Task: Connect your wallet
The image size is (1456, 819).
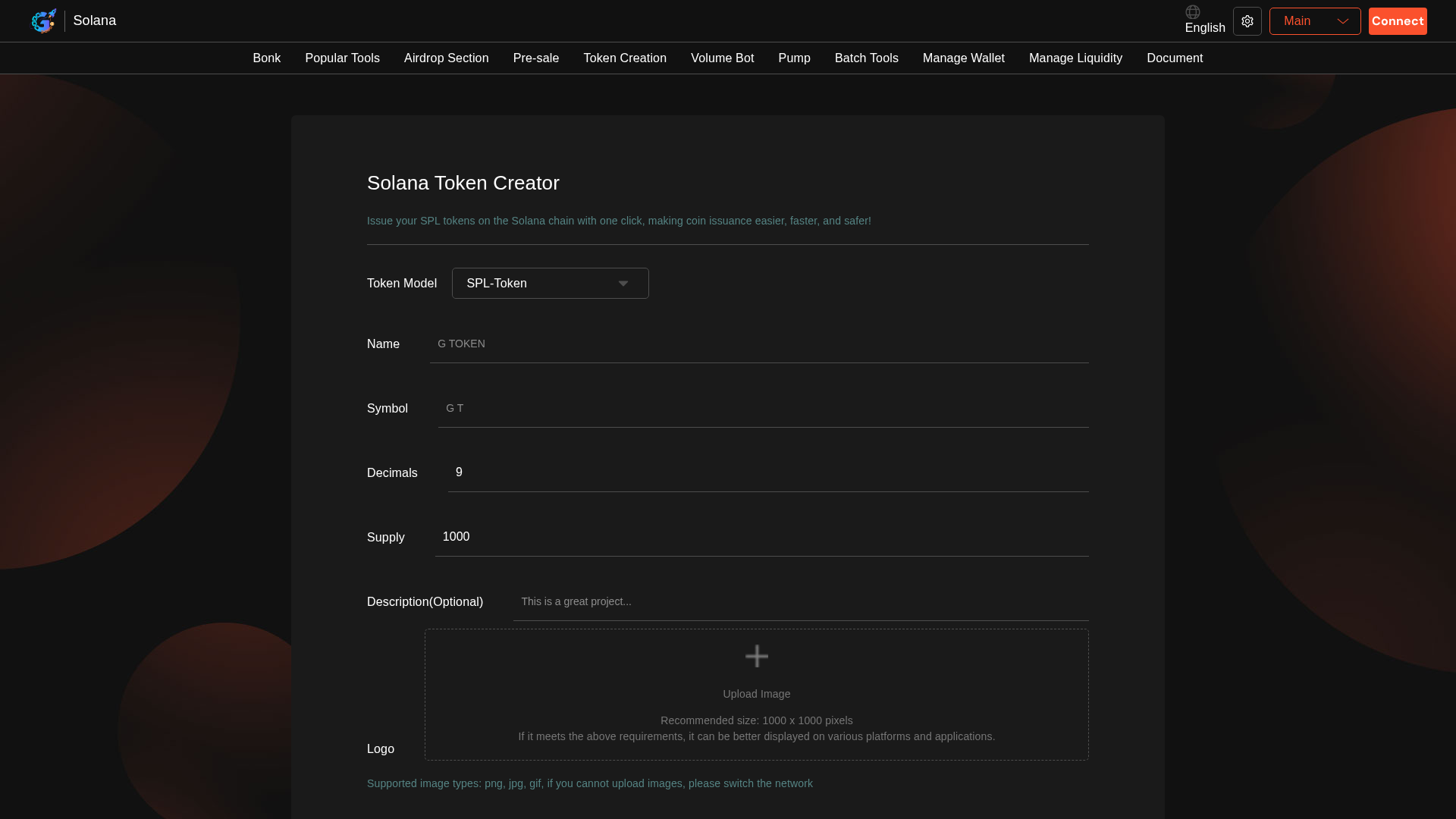Action: point(1398,21)
